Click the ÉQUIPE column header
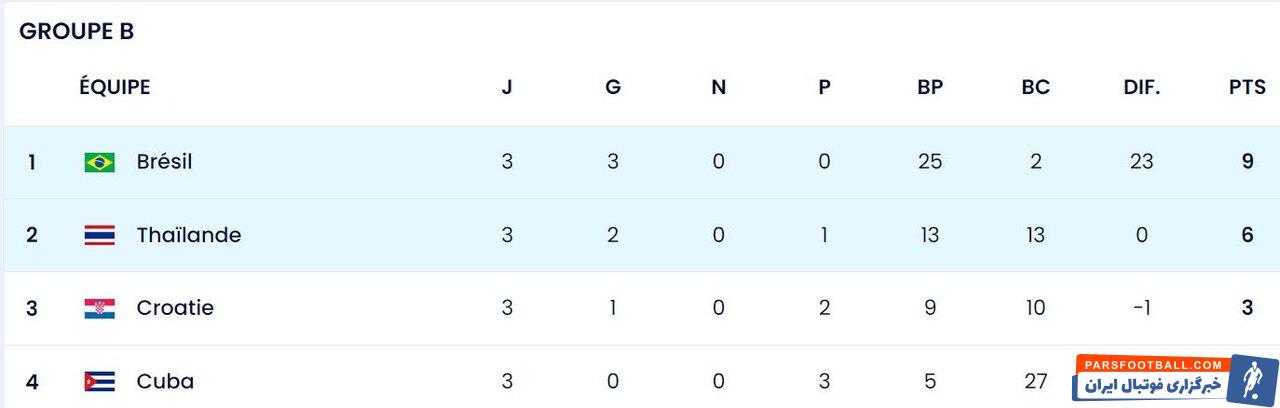This screenshot has width=1280, height=408. click(114, 87)
